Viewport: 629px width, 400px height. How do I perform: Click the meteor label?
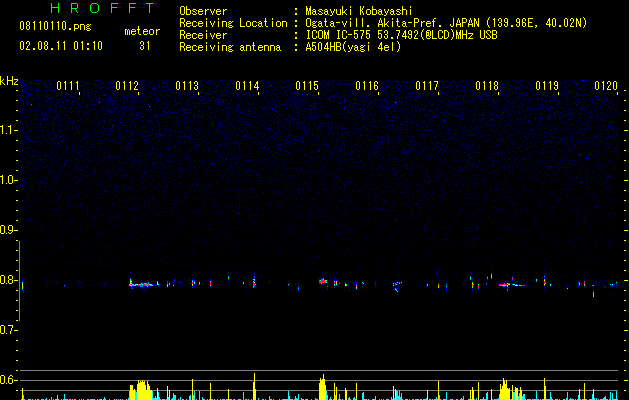142,31
